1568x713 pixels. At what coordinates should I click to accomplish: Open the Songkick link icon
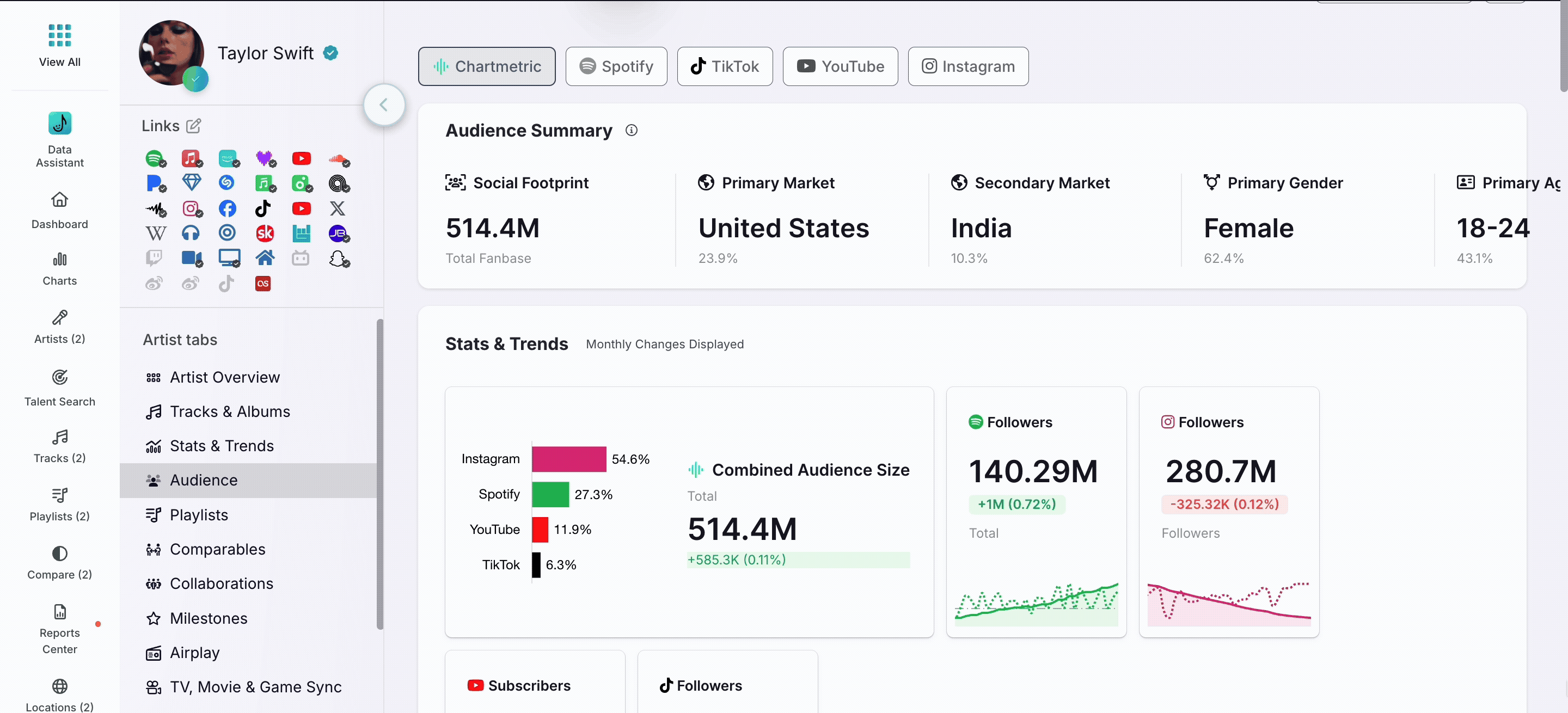[x=264, y=233]
